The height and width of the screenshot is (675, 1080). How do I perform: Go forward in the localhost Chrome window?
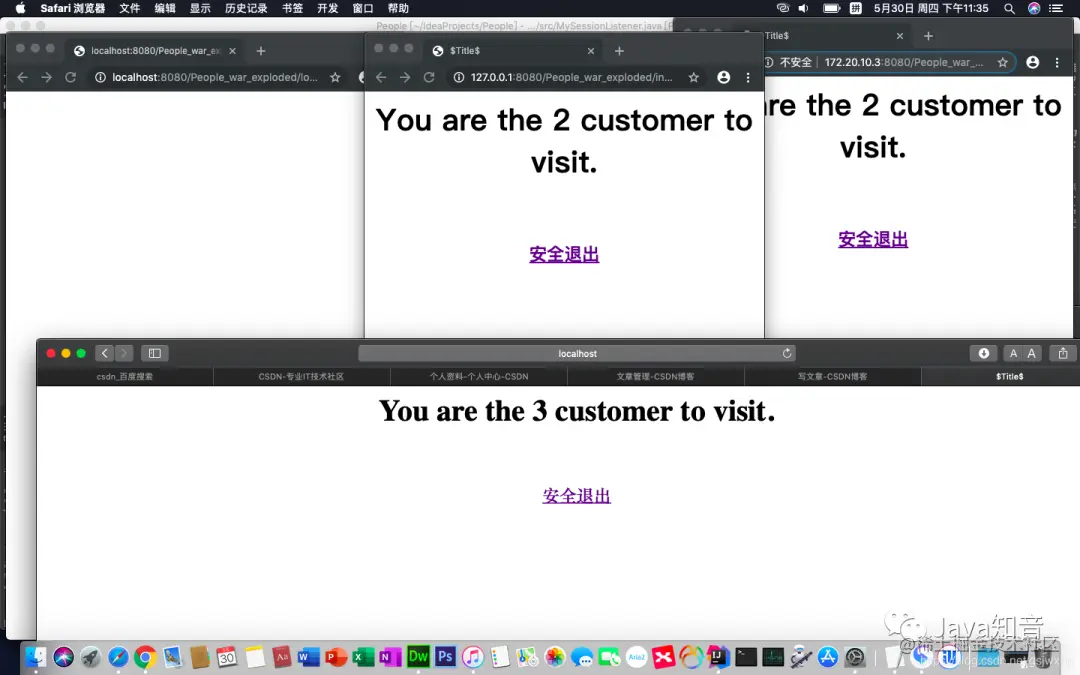pyautogui.click(x=46, y=77)
